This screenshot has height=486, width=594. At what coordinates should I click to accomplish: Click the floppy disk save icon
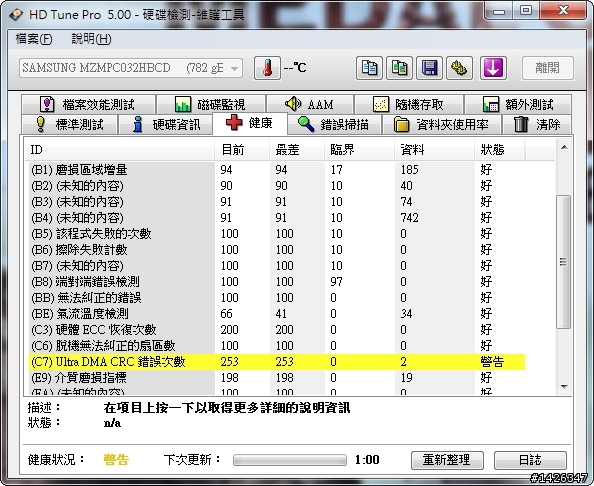point(429,68)
